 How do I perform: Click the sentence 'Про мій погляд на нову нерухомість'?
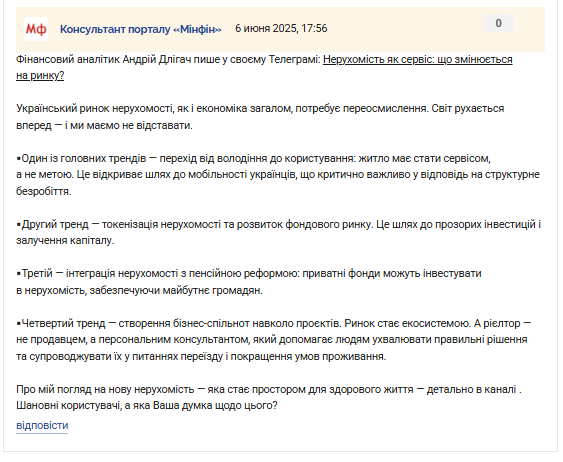click(269, 389)
